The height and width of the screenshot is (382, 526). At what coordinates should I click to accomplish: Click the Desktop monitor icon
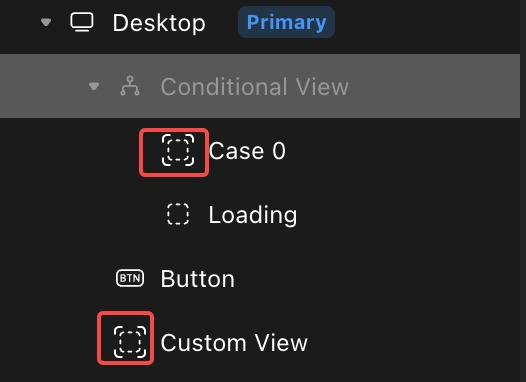pyautogui.click(x=82, y=22)
